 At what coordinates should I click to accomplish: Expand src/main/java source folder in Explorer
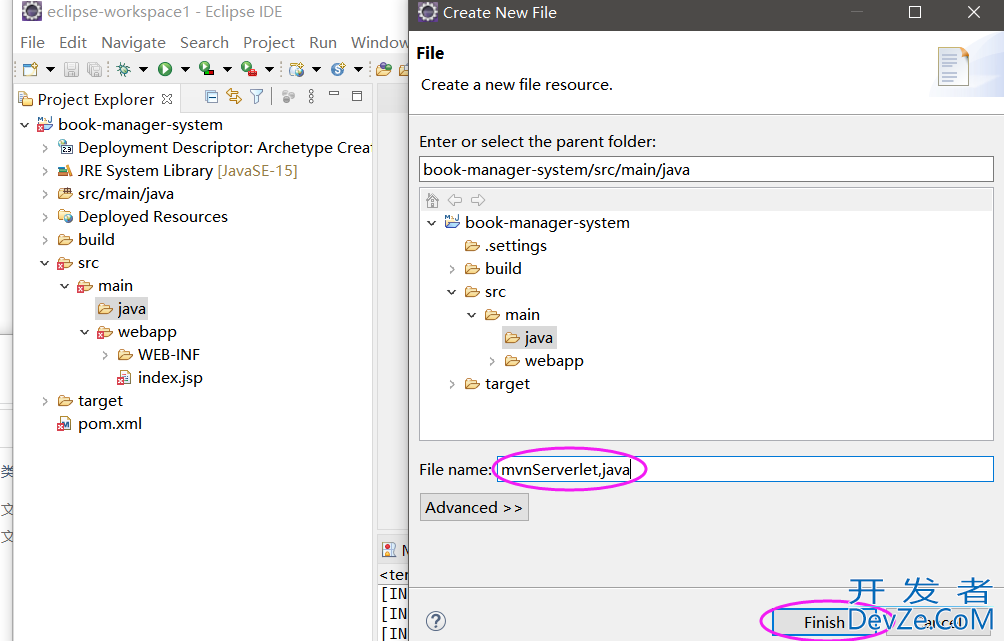(x=45, y=194)
